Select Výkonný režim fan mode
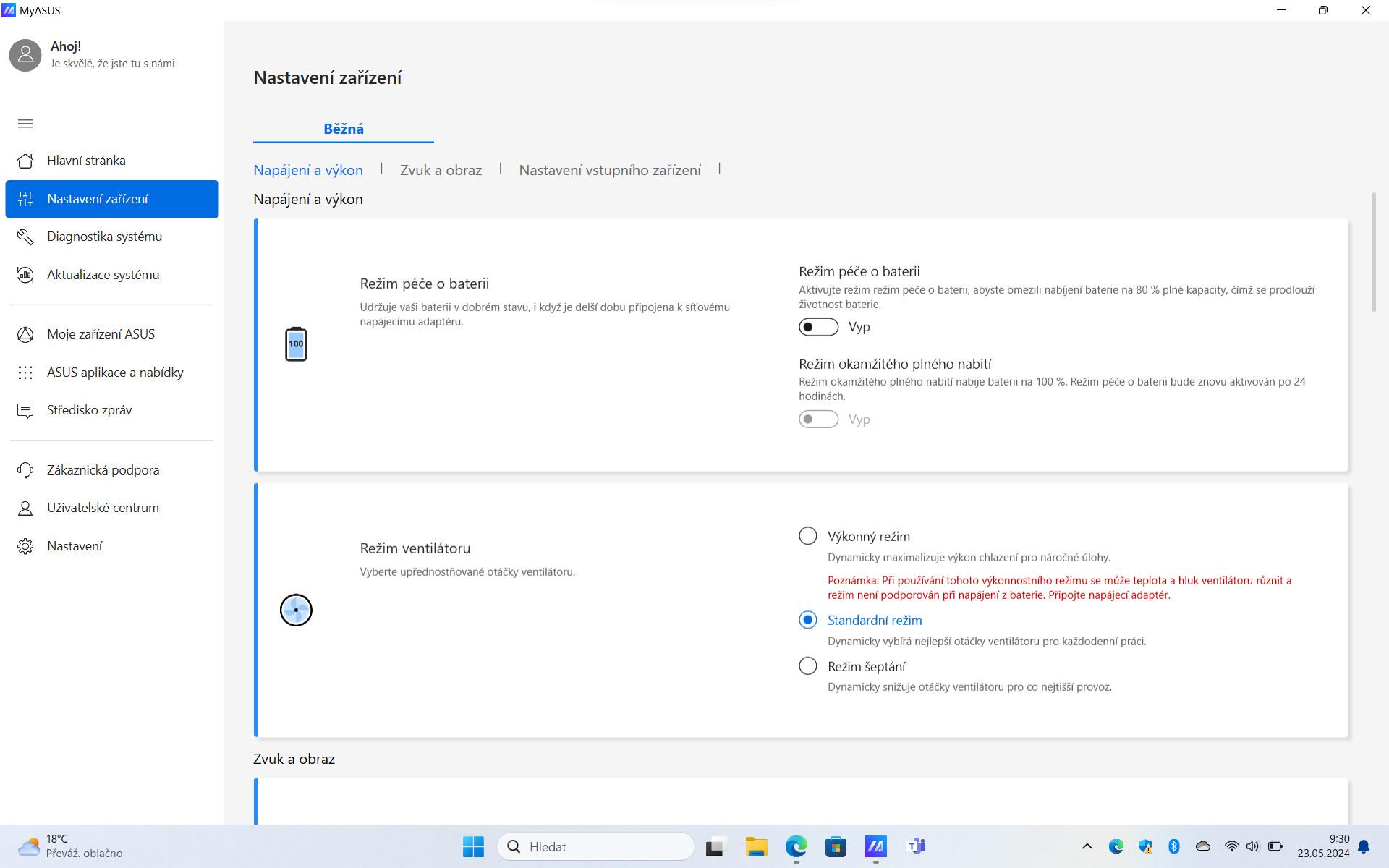 (x=807, y=536)
